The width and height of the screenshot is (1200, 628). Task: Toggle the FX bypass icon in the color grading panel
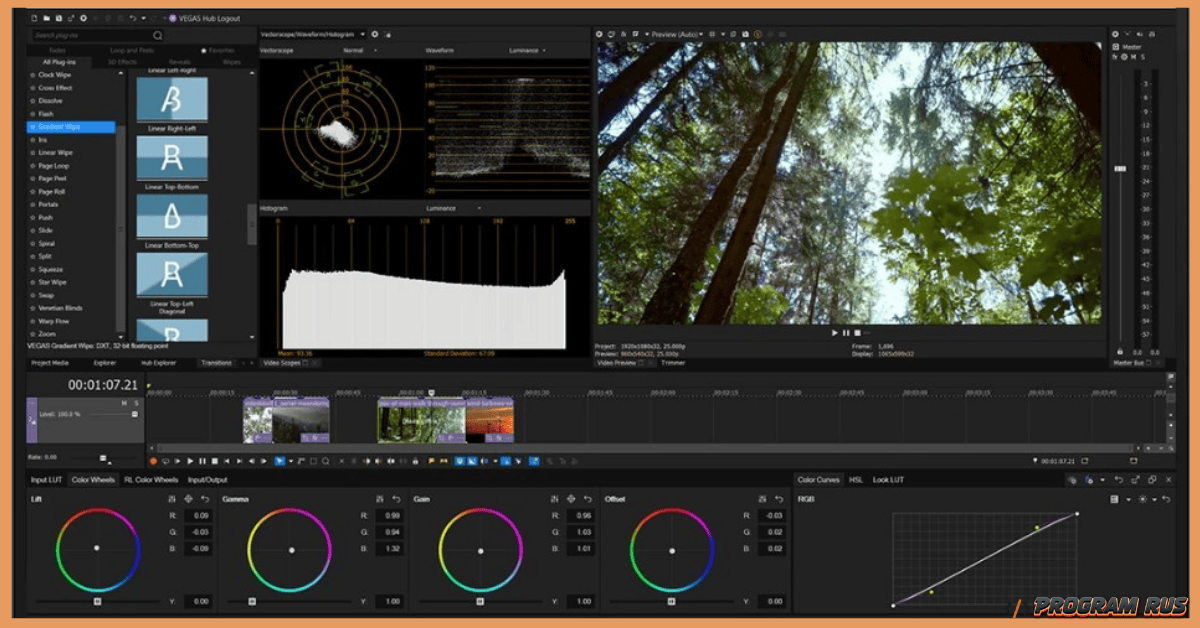pyautogui.click(x=1074, y=479)
